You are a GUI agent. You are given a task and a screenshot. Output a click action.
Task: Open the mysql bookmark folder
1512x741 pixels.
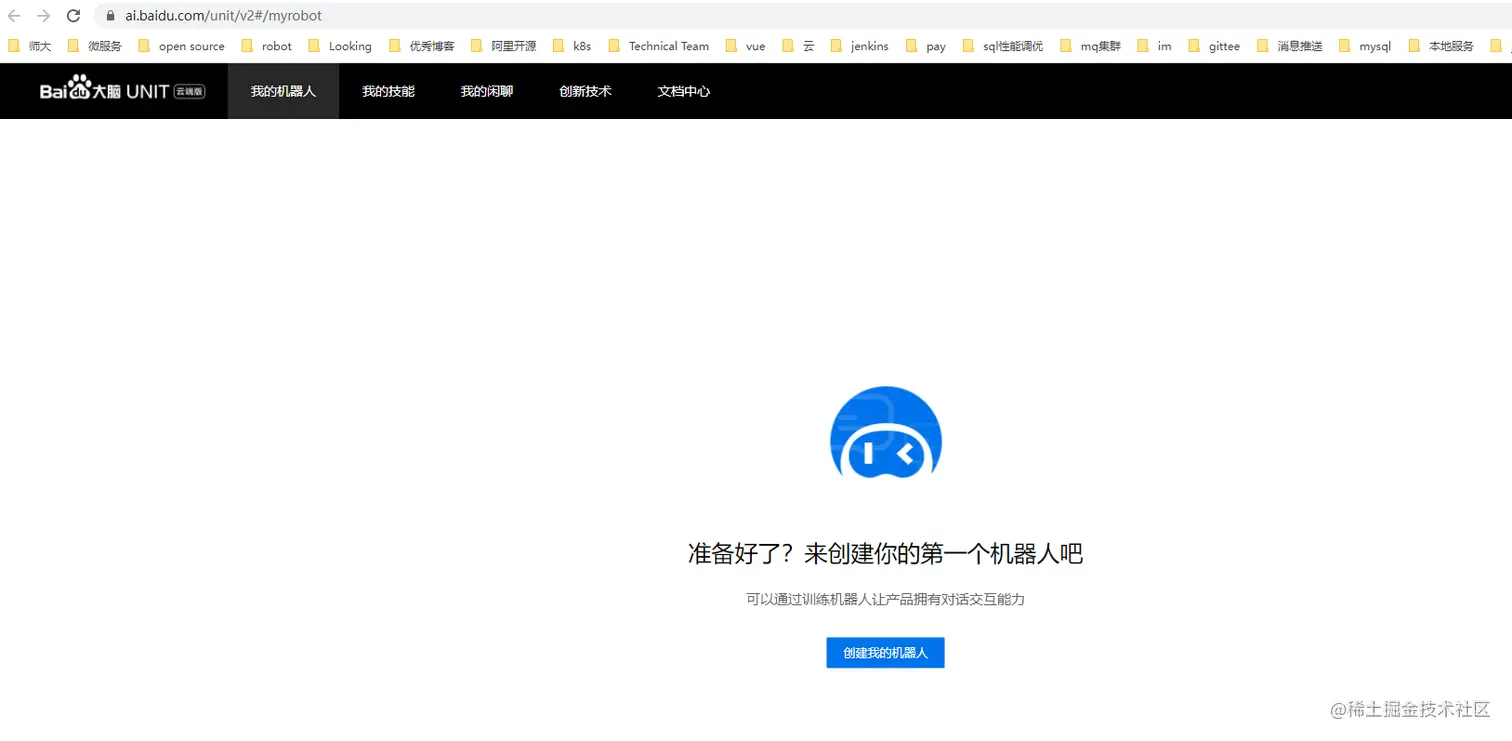click(x=1364, y=46)
